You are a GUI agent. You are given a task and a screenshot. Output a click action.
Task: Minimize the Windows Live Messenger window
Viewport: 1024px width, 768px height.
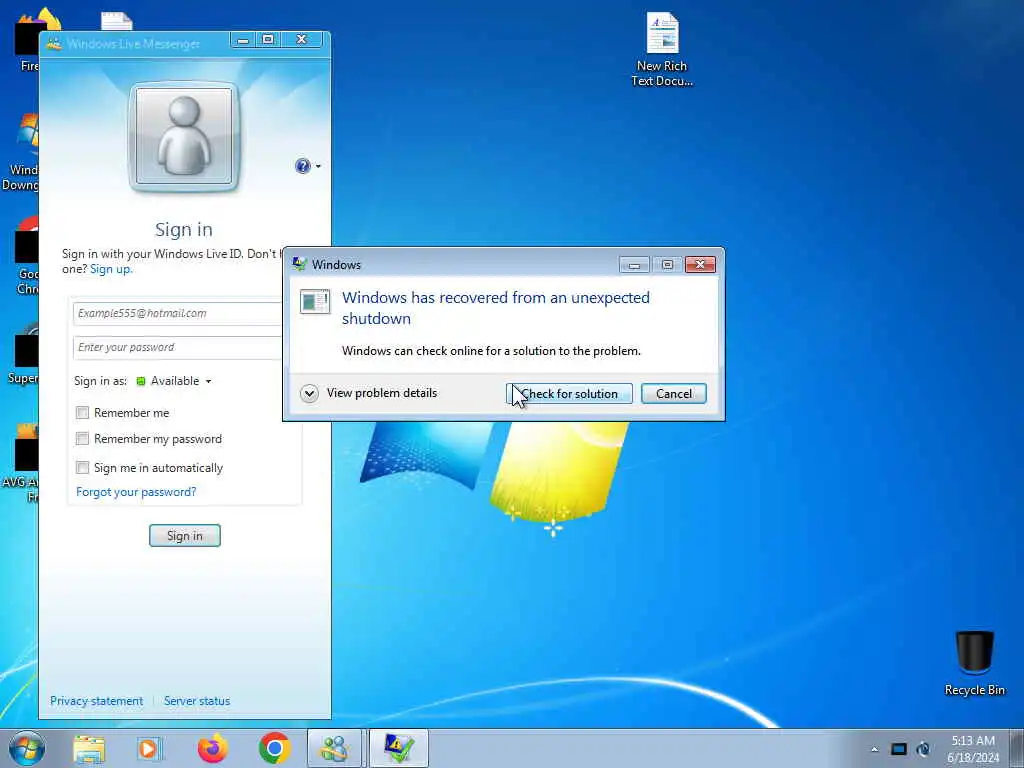click(x=243, y=40)
